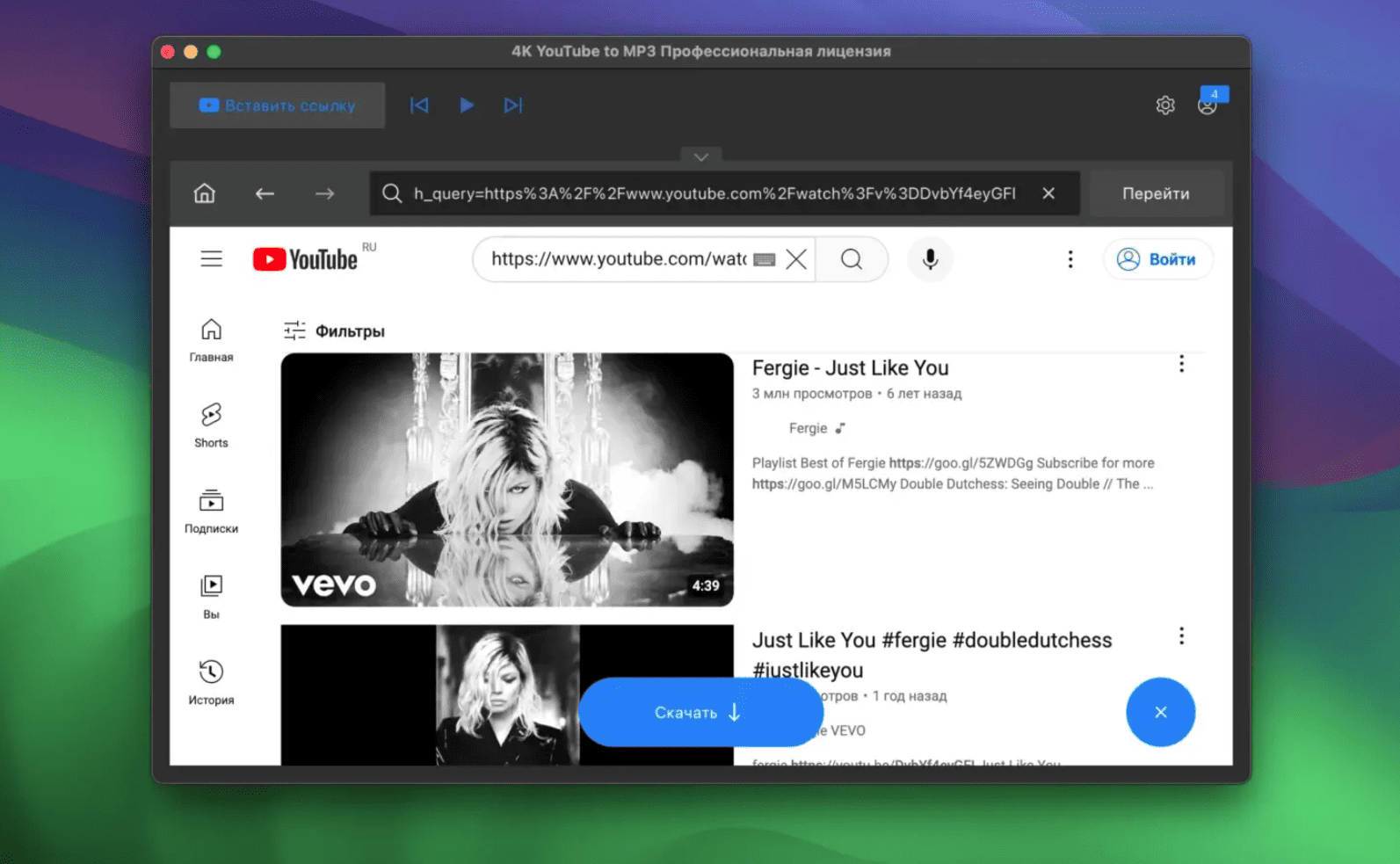Image resolution: width=1400 pixels, height=864 pixels.
Task: Open the Главная sidebar item
Action: (x=211, y=341)
